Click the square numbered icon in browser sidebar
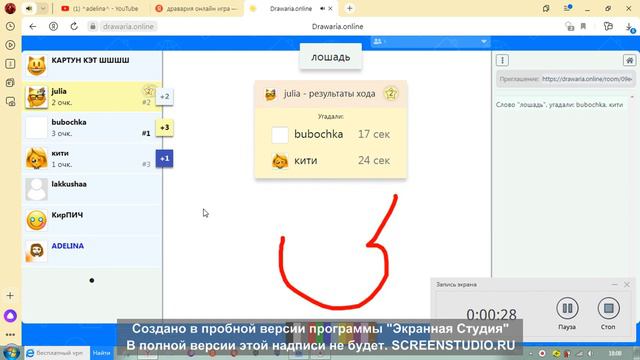 pyautogui.click(x=10, y=64)
